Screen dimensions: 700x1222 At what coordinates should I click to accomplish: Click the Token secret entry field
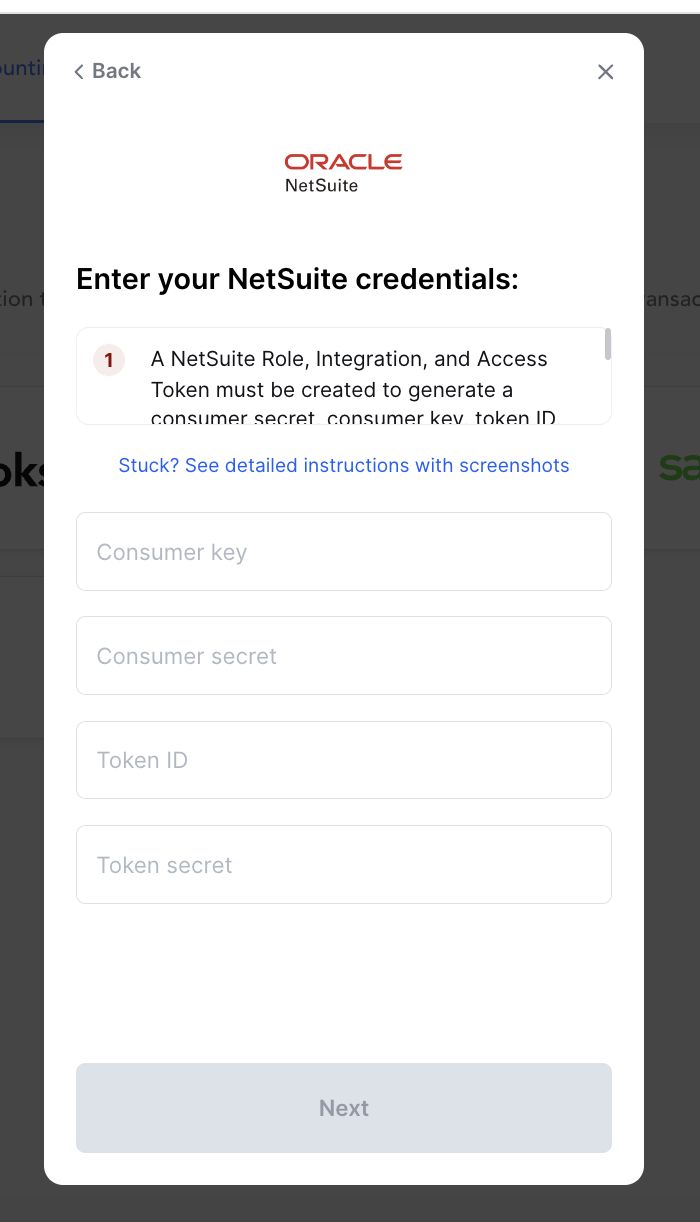pyautogui.click(x=343, y=864)
